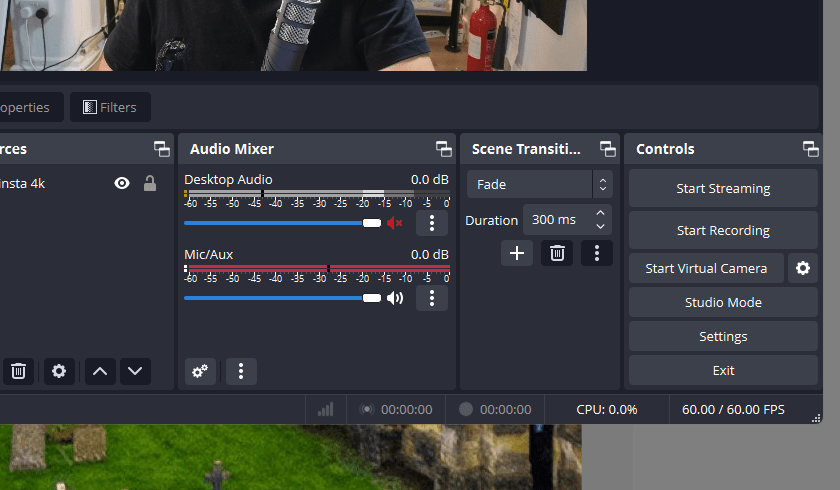Mute Mic/Aux via the speaker icon
The width and height of the screenshot is (840, 490).
coord(395,298)
